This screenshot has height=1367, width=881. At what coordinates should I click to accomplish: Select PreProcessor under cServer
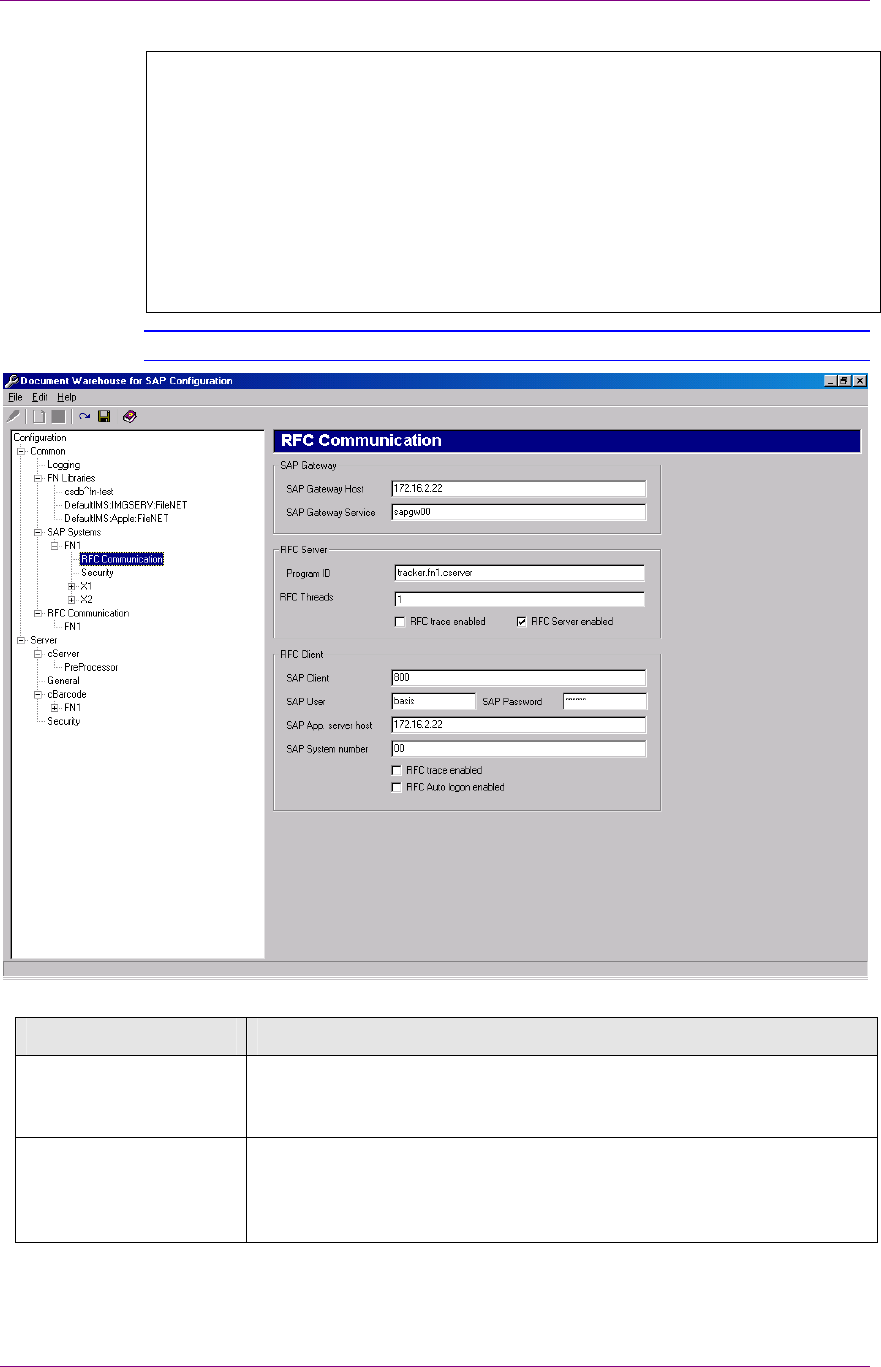(x=91, y=666)
